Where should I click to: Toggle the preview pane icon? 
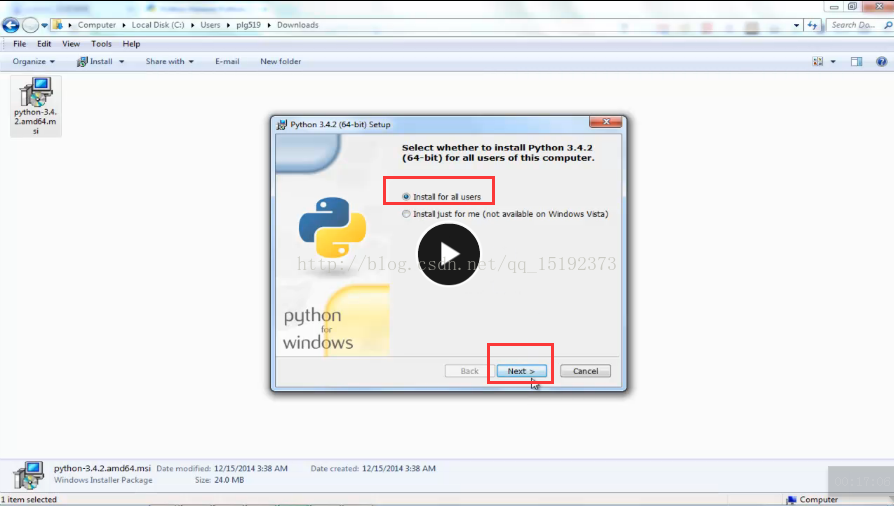(x=856, y=62)
